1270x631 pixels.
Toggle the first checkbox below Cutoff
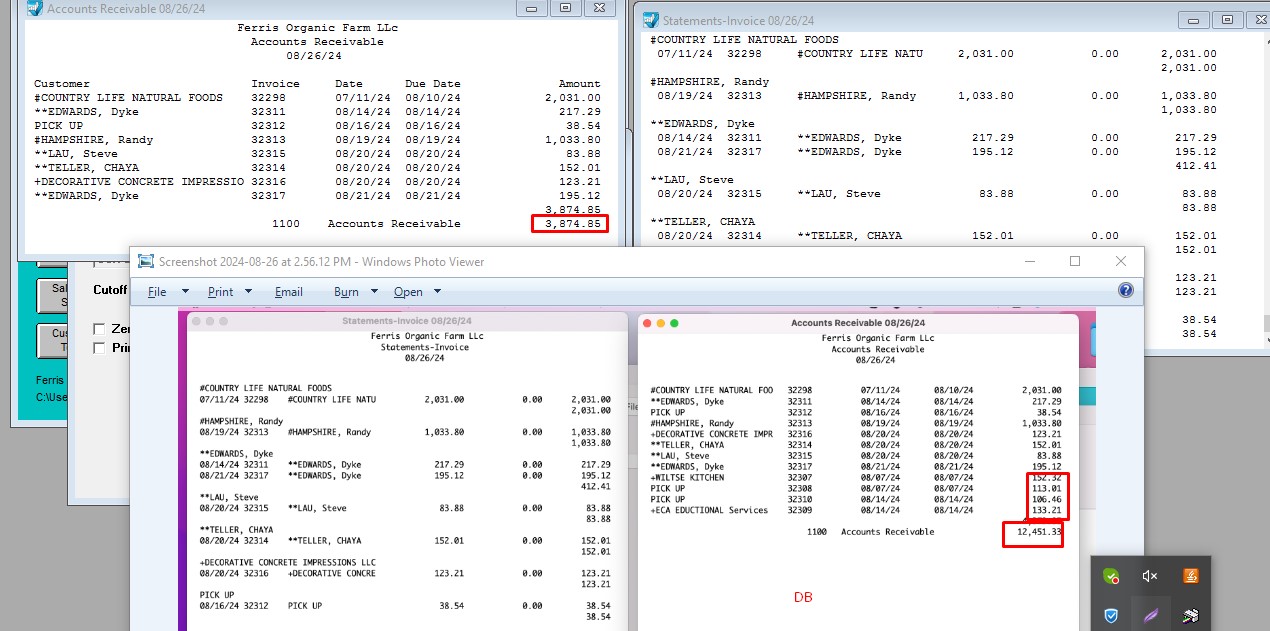pos(99,329)
